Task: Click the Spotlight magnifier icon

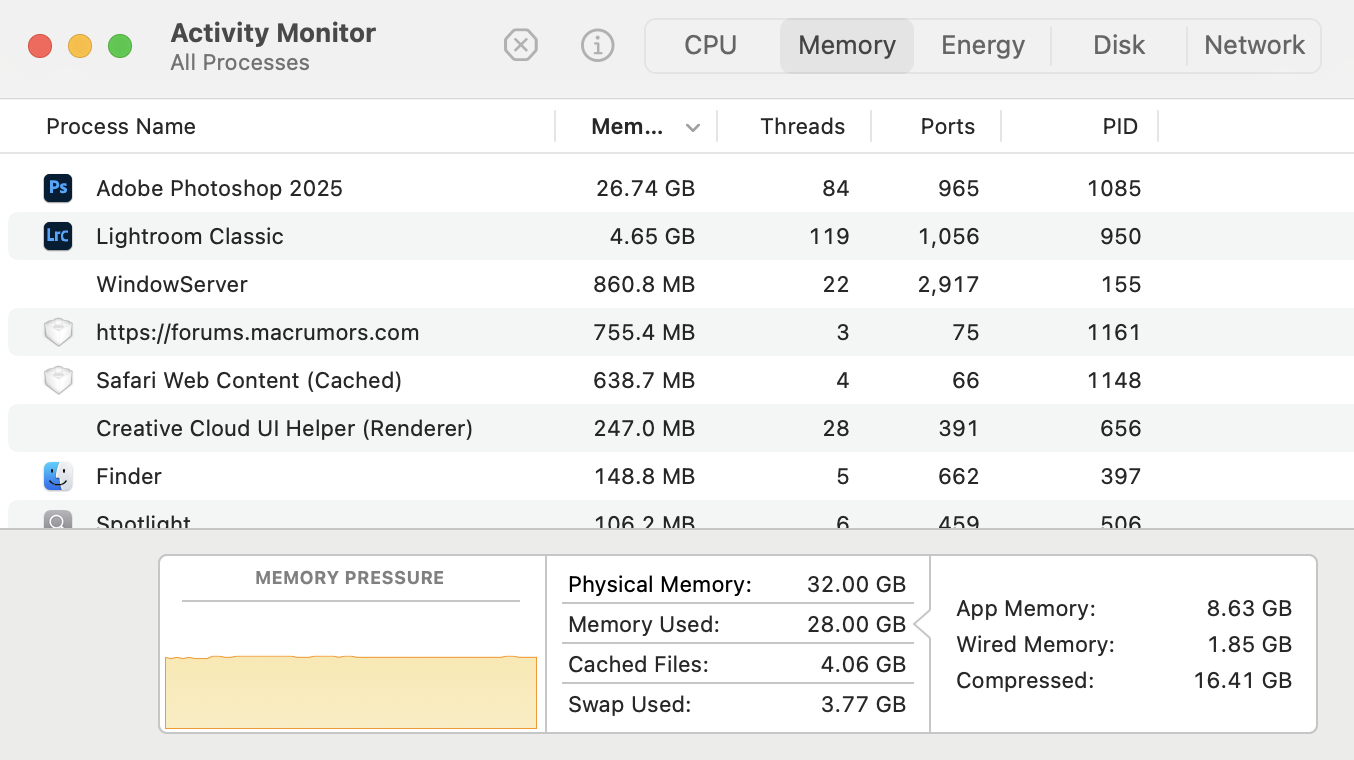Action: click(58, 520)
